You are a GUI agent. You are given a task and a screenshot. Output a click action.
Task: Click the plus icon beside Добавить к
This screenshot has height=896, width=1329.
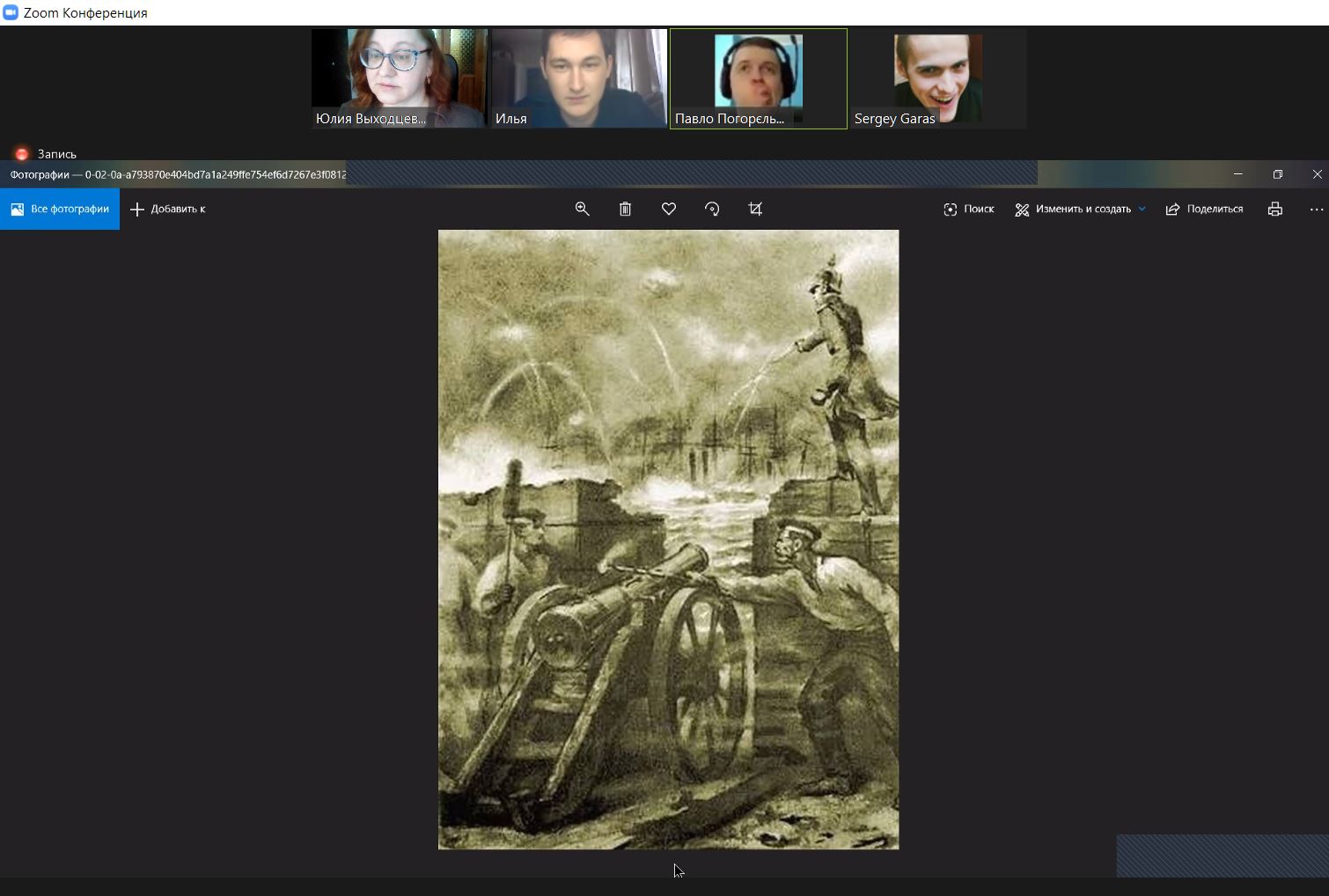click(136, 209)
